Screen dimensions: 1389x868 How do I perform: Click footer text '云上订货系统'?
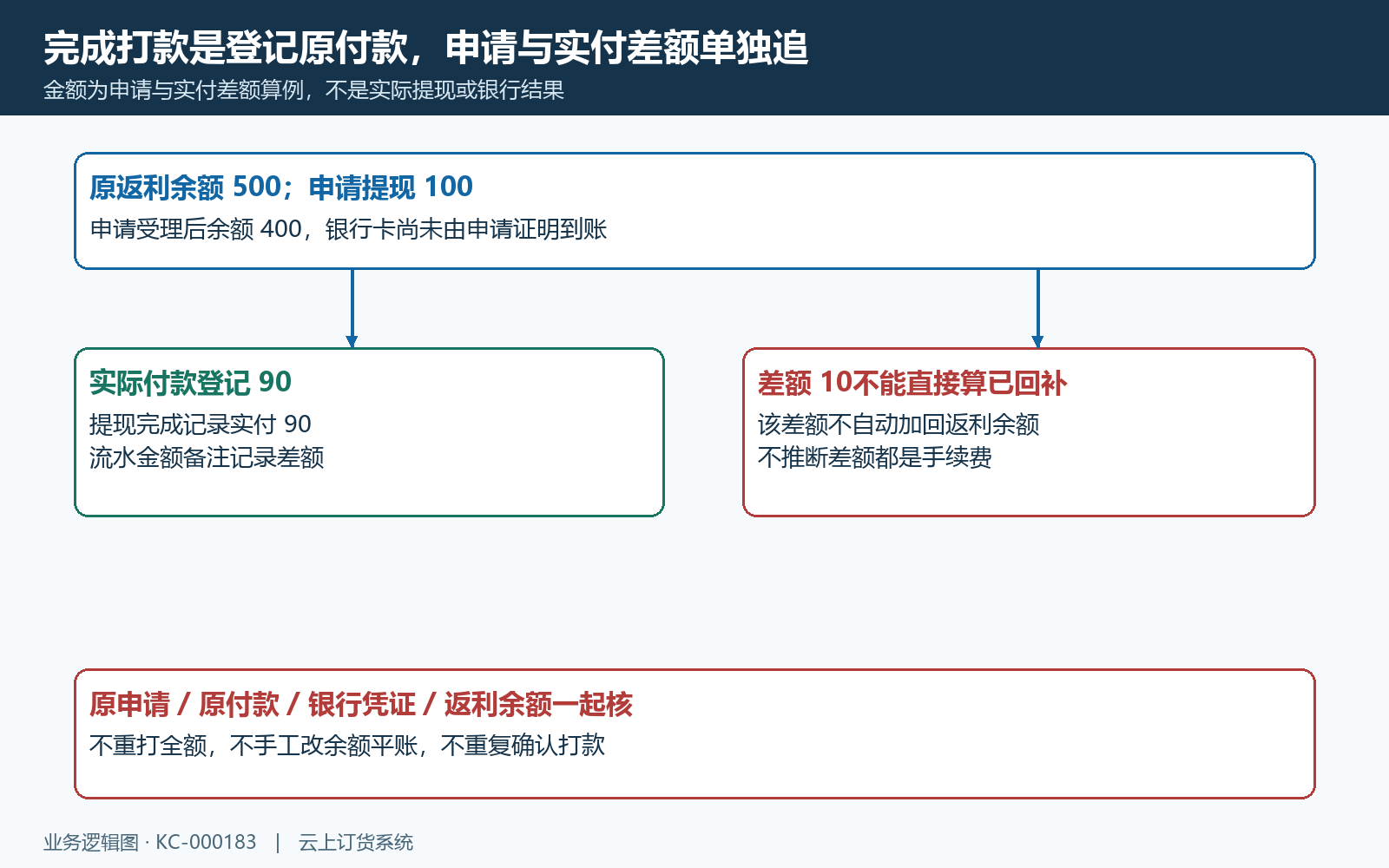(x=356, y=842)
